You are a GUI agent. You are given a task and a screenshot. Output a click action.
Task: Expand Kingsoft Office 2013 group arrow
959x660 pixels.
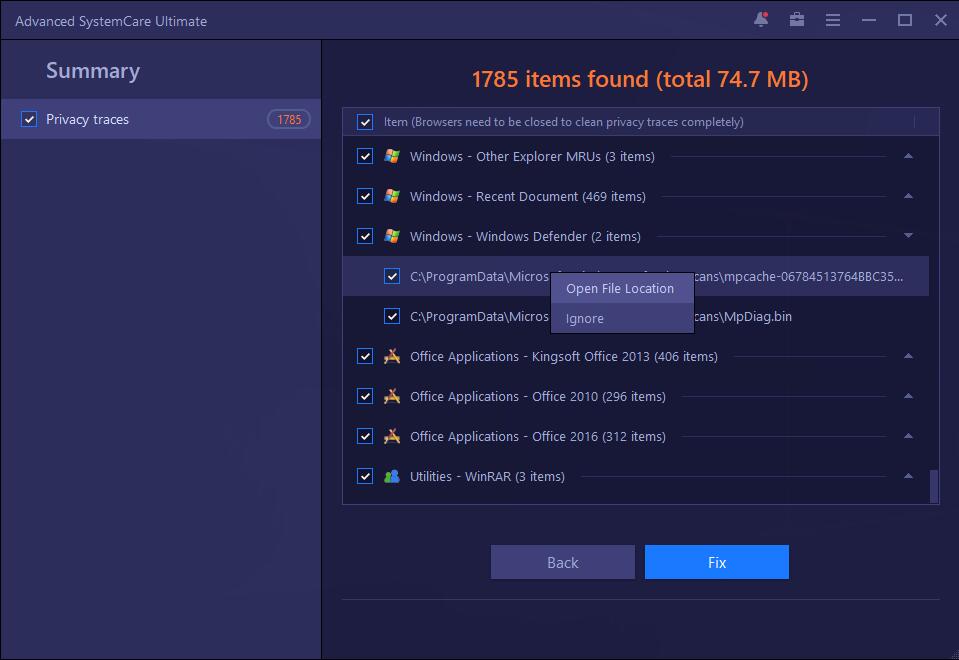coord(908,355)
